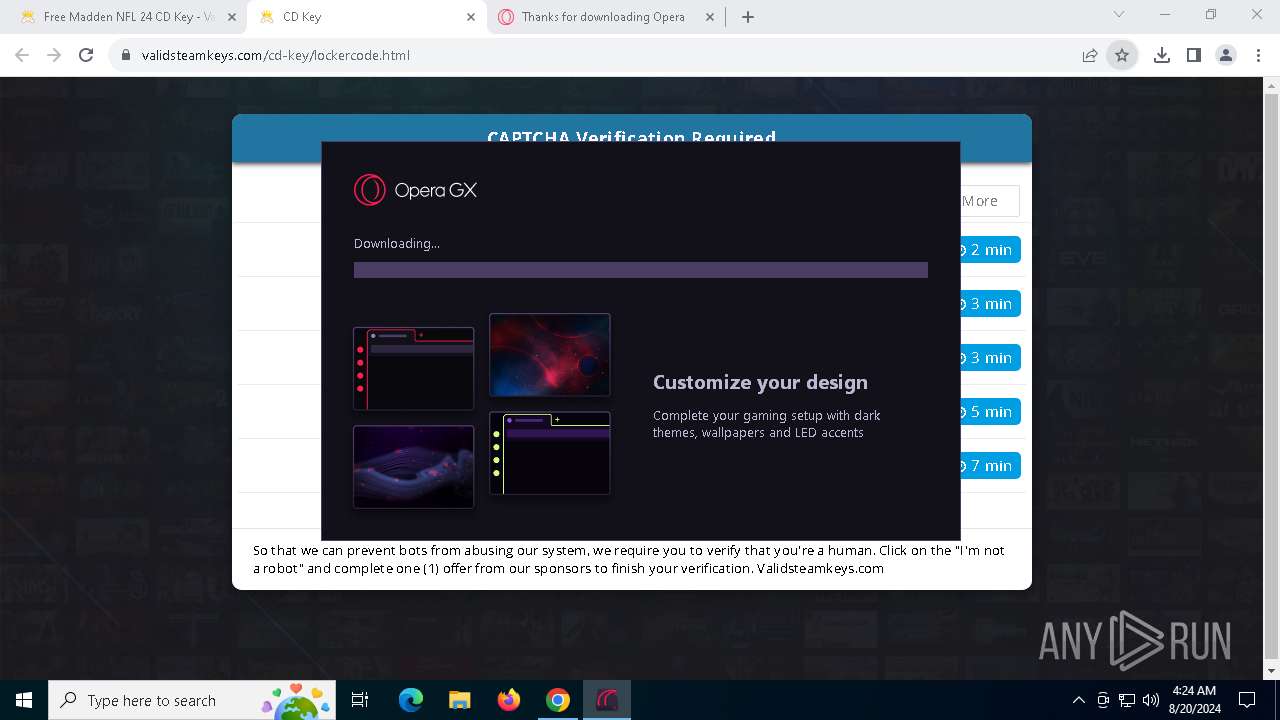Open the Windows Start menu

(24, 700)
